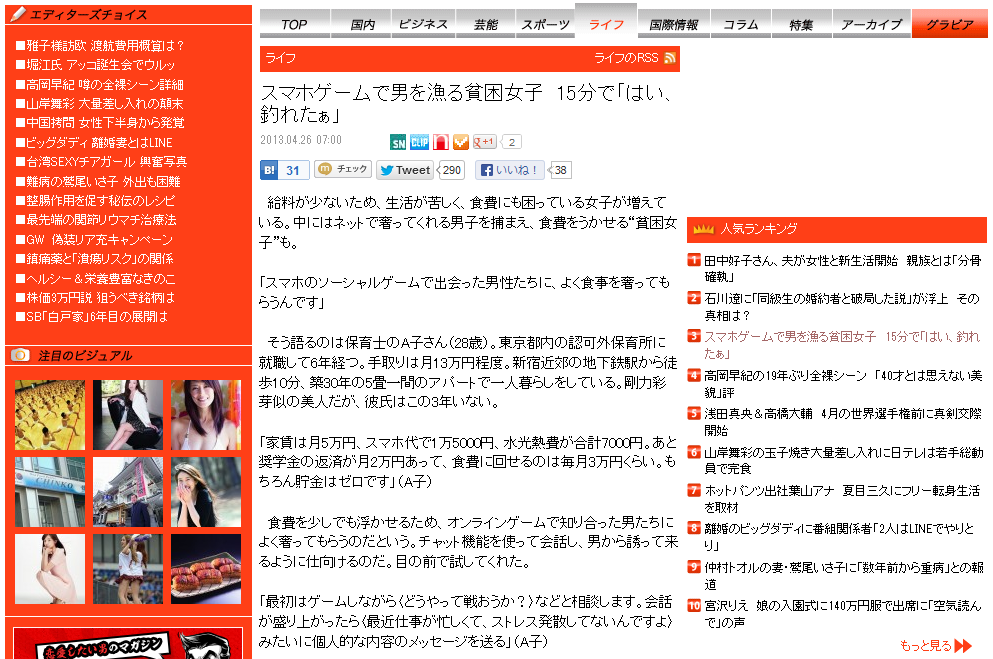The image size is (993, 659).
Task: Open the コラム tab
Action: (740, 25)
